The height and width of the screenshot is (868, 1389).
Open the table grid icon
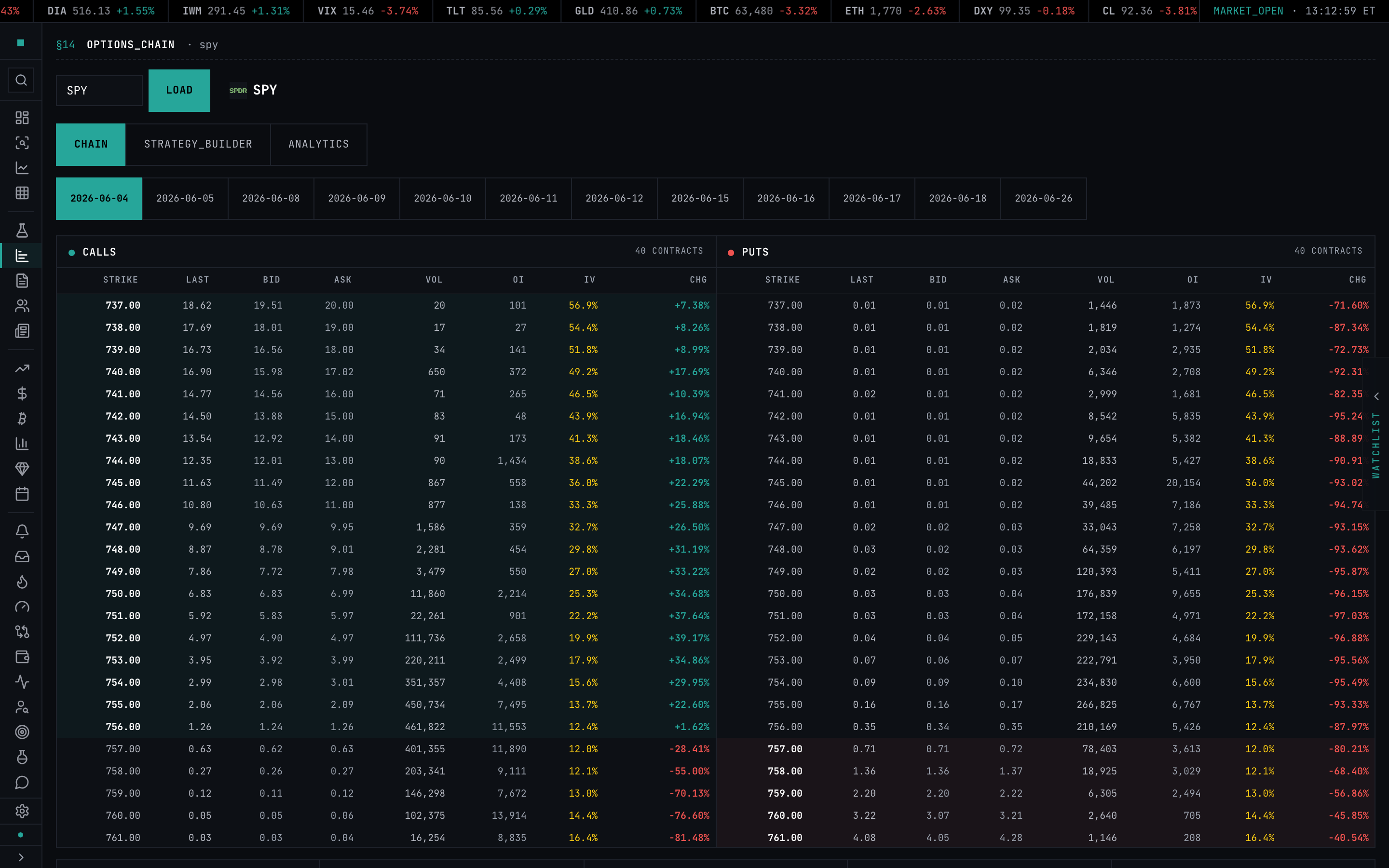[x=22, y=193]
